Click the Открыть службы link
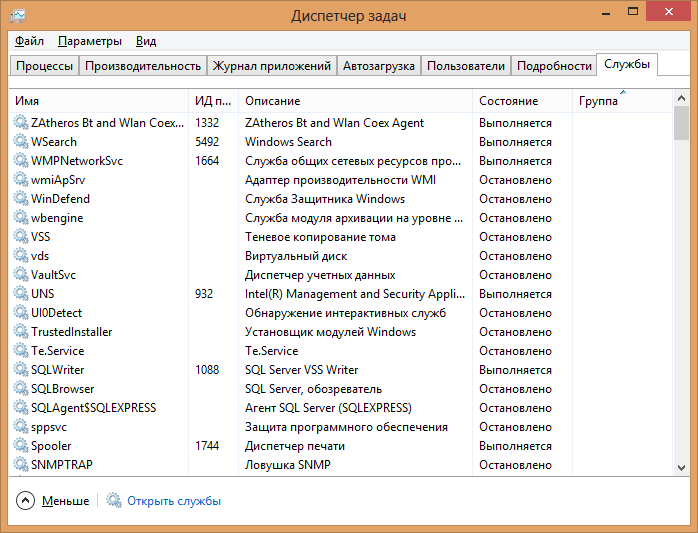This screenshot has width=698, height=533. [x=174, y=501]
